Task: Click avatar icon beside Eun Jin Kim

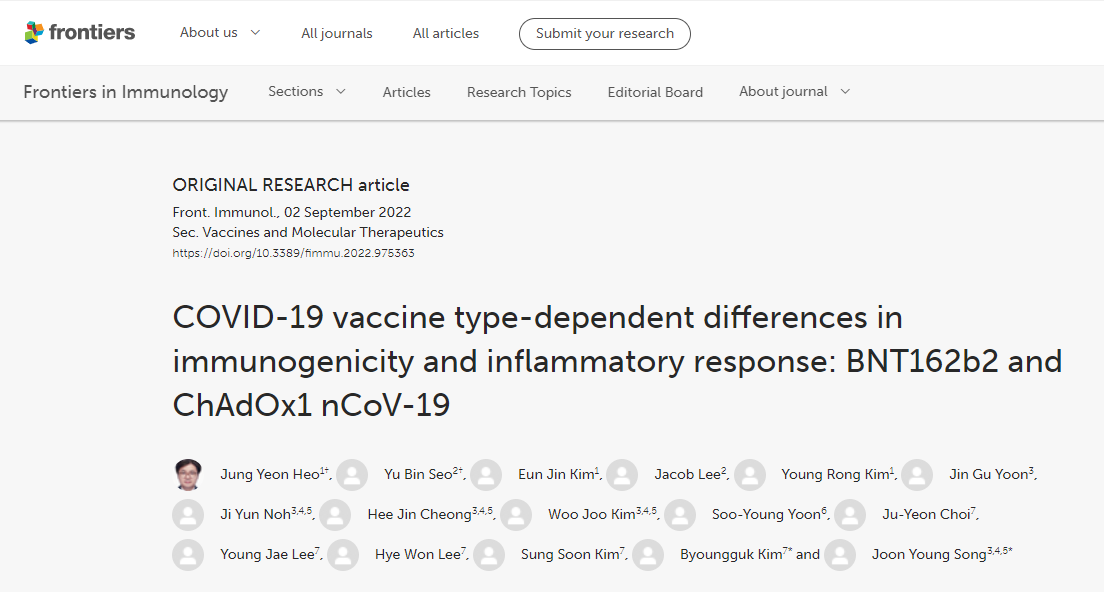Action: [486, 475]
